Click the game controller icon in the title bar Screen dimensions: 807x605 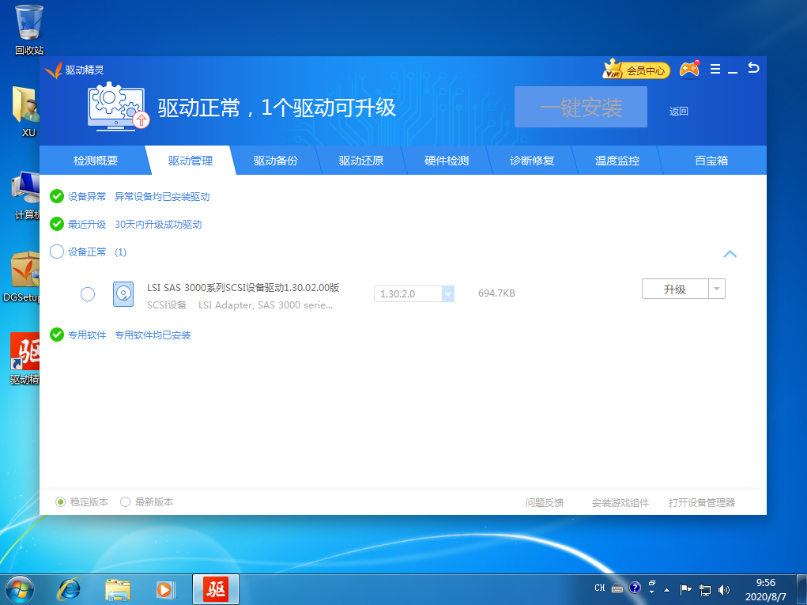689,68
